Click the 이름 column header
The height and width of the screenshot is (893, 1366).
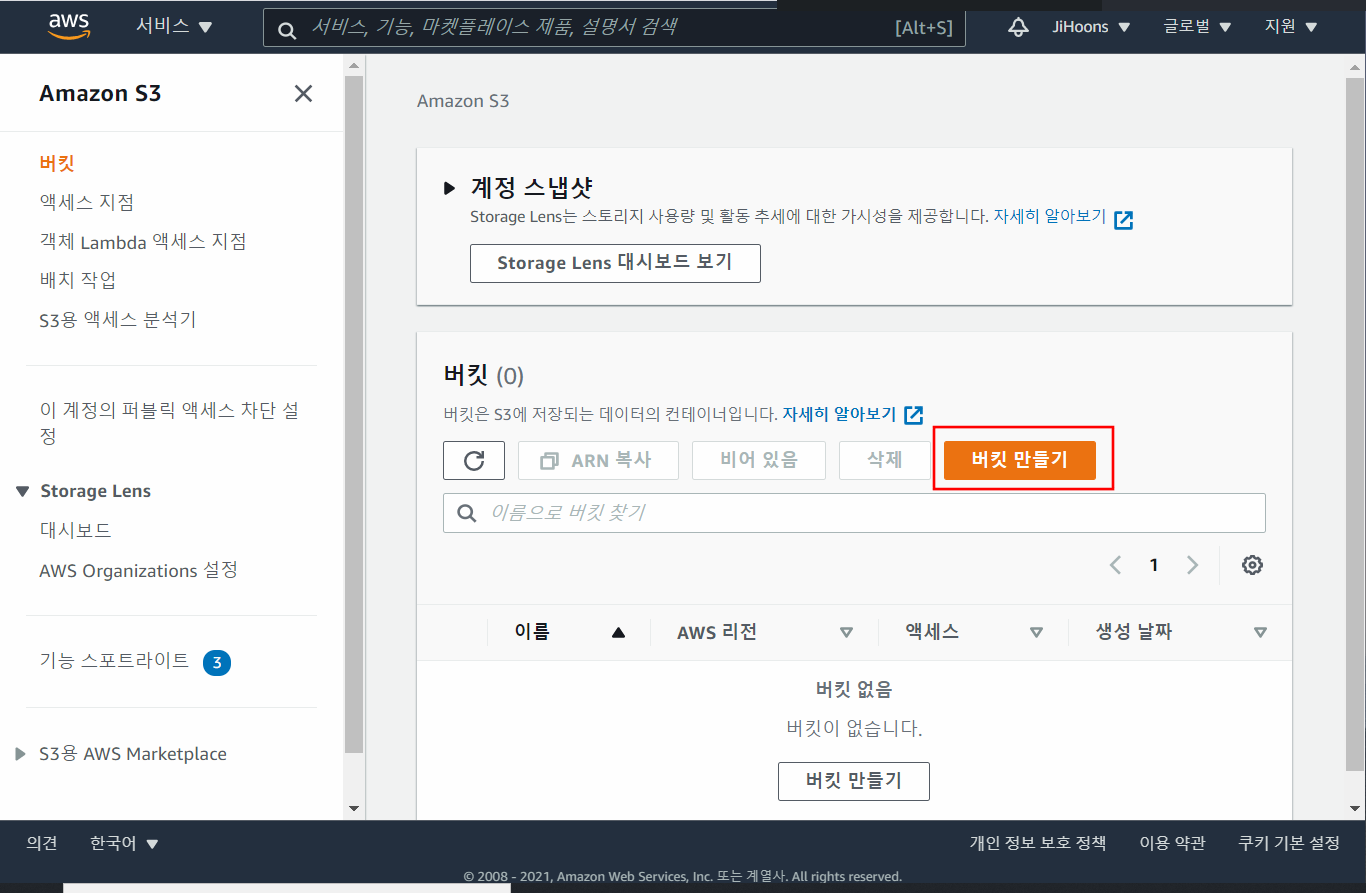(x=532, y=631)
